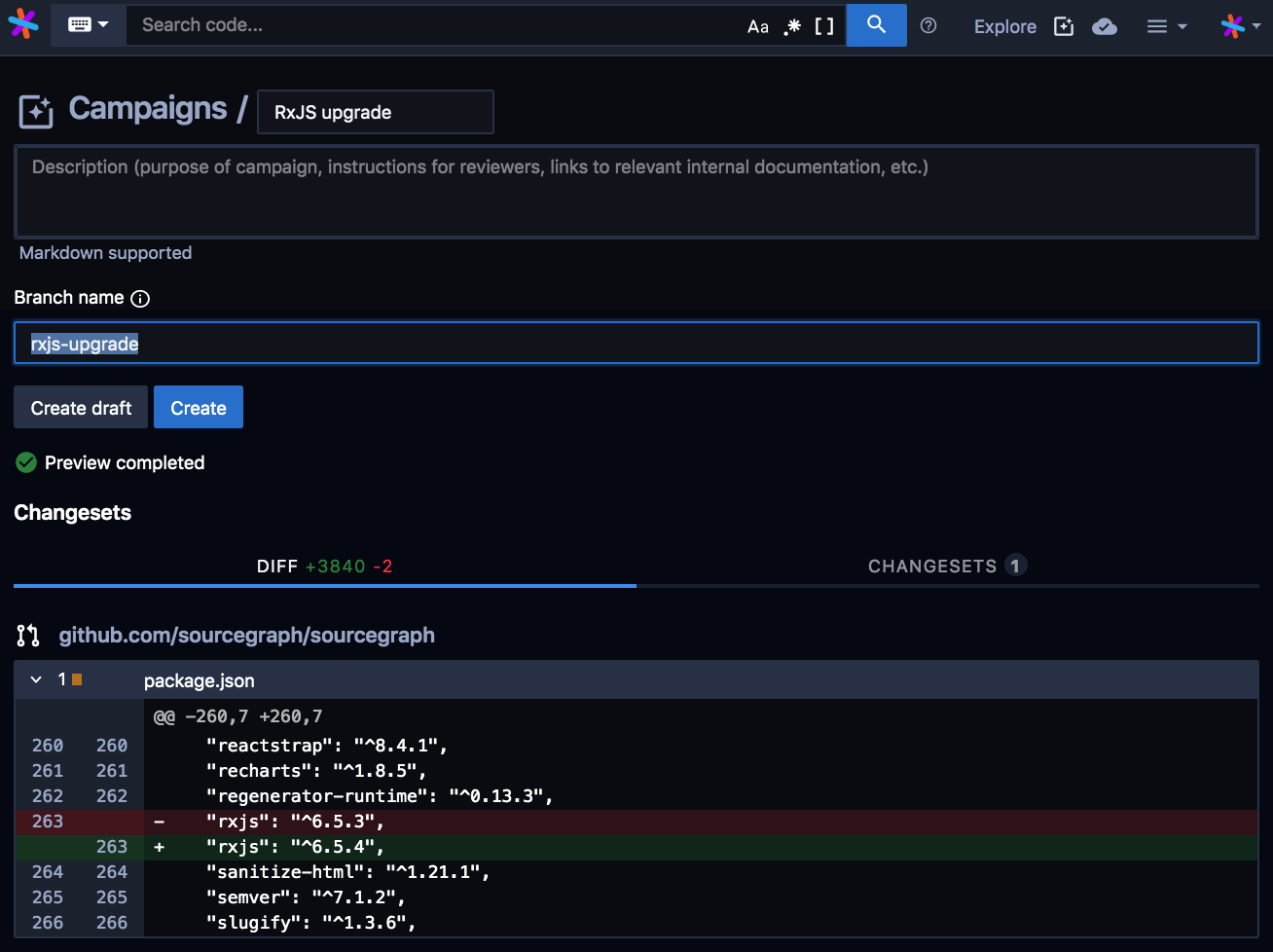
Task: Open the campaigns icon in navbar
Action: (1064, 26)
